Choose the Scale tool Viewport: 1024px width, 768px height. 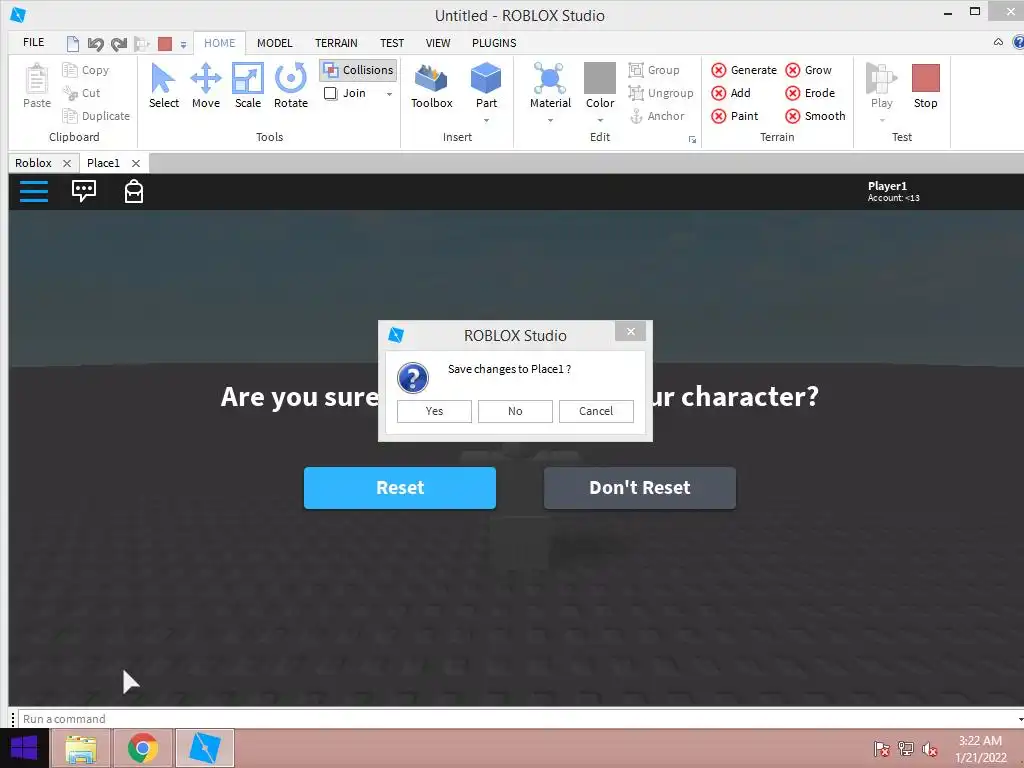pyautogui.click(x=248, y=86)
